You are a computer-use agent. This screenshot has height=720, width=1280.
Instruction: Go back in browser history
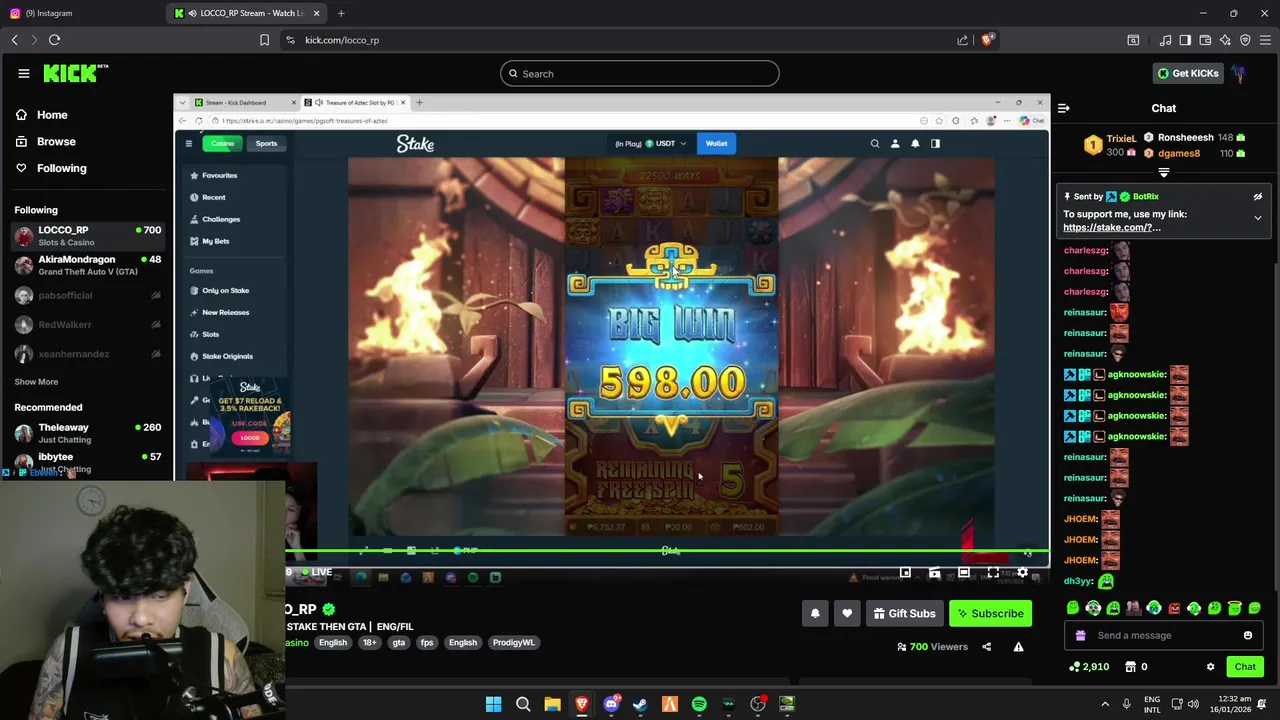click(14, 40)
